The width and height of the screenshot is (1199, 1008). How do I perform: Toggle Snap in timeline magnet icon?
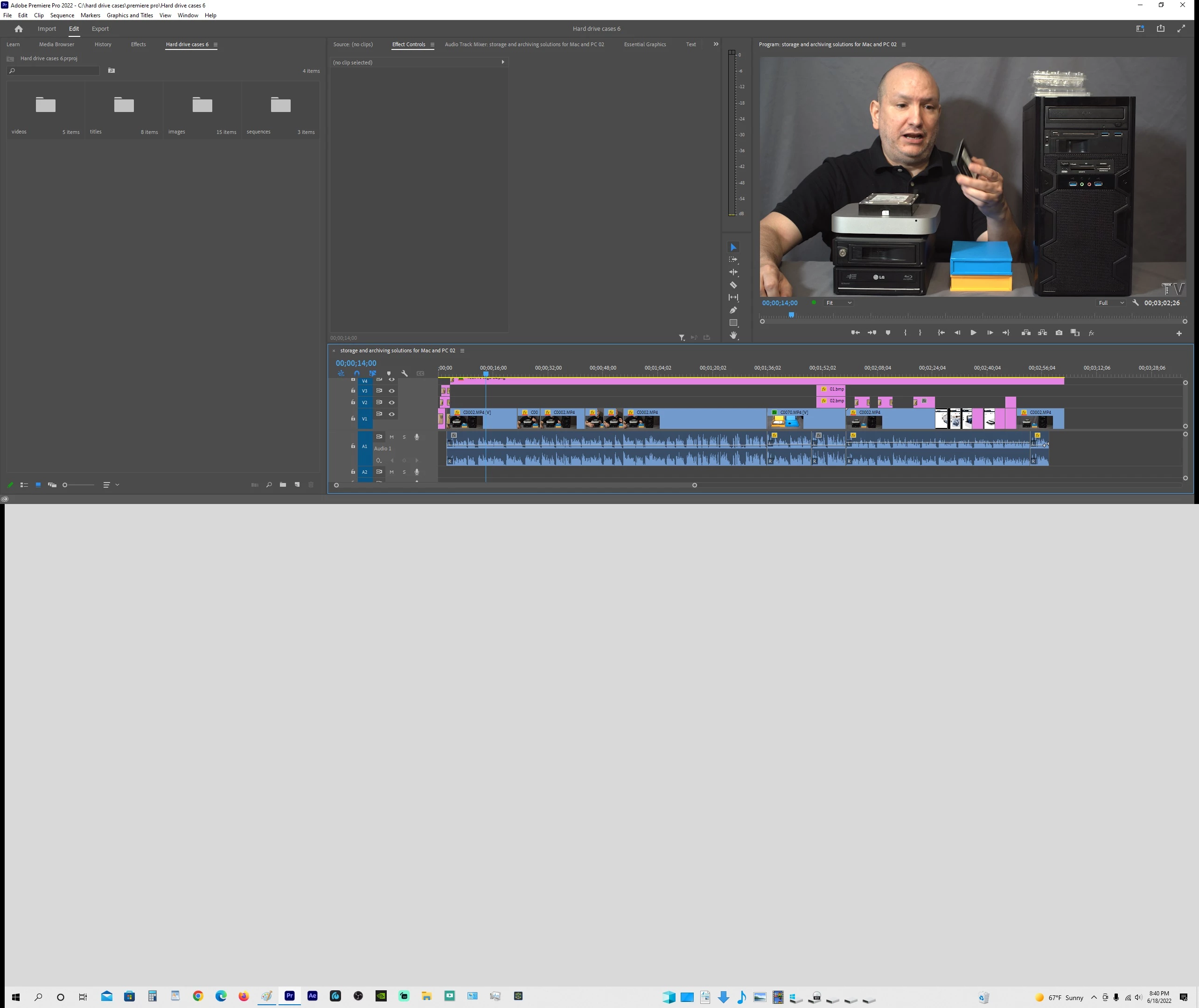click(x=356, y=373)
